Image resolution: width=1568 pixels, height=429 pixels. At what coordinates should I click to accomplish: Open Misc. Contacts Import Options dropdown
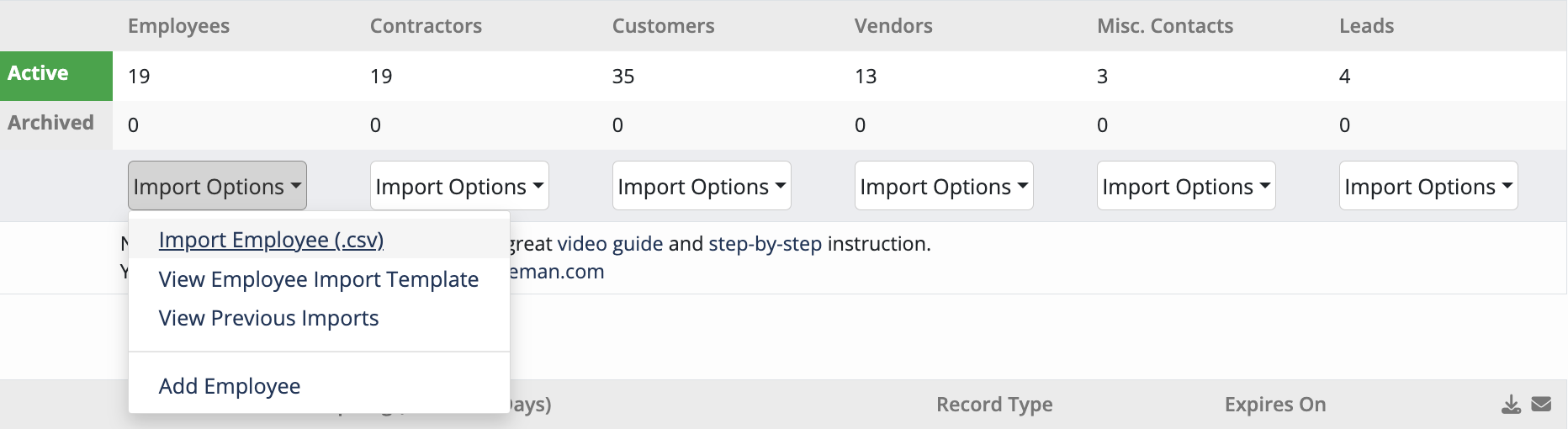[x=1186, y=186]
